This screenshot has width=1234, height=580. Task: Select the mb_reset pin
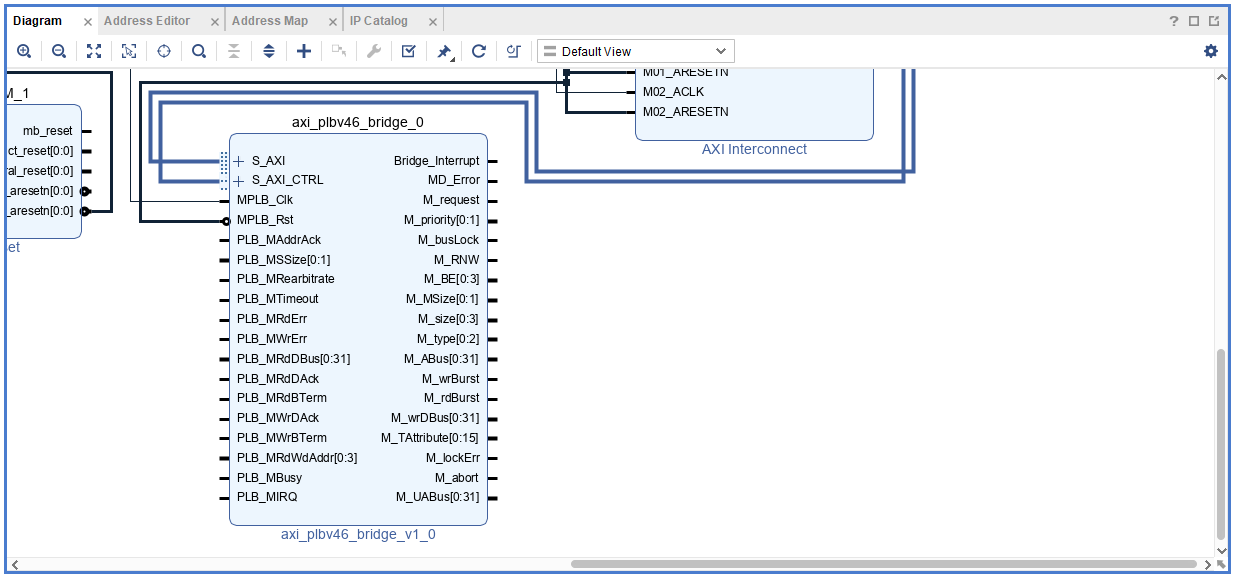(47, 131)
